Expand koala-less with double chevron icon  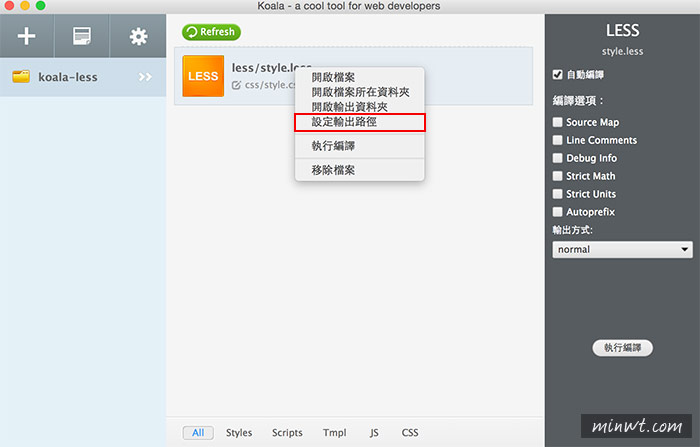pyautogui.click(x=145, y=77)
